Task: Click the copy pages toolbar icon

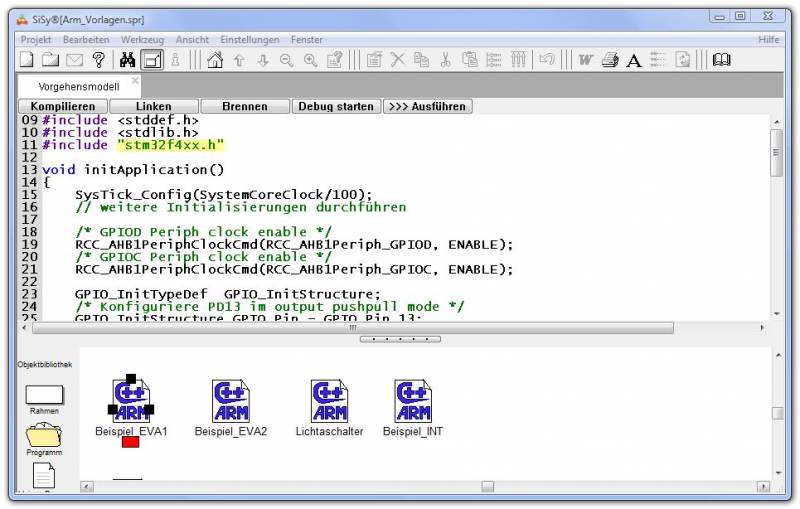Action: (421, 60)
